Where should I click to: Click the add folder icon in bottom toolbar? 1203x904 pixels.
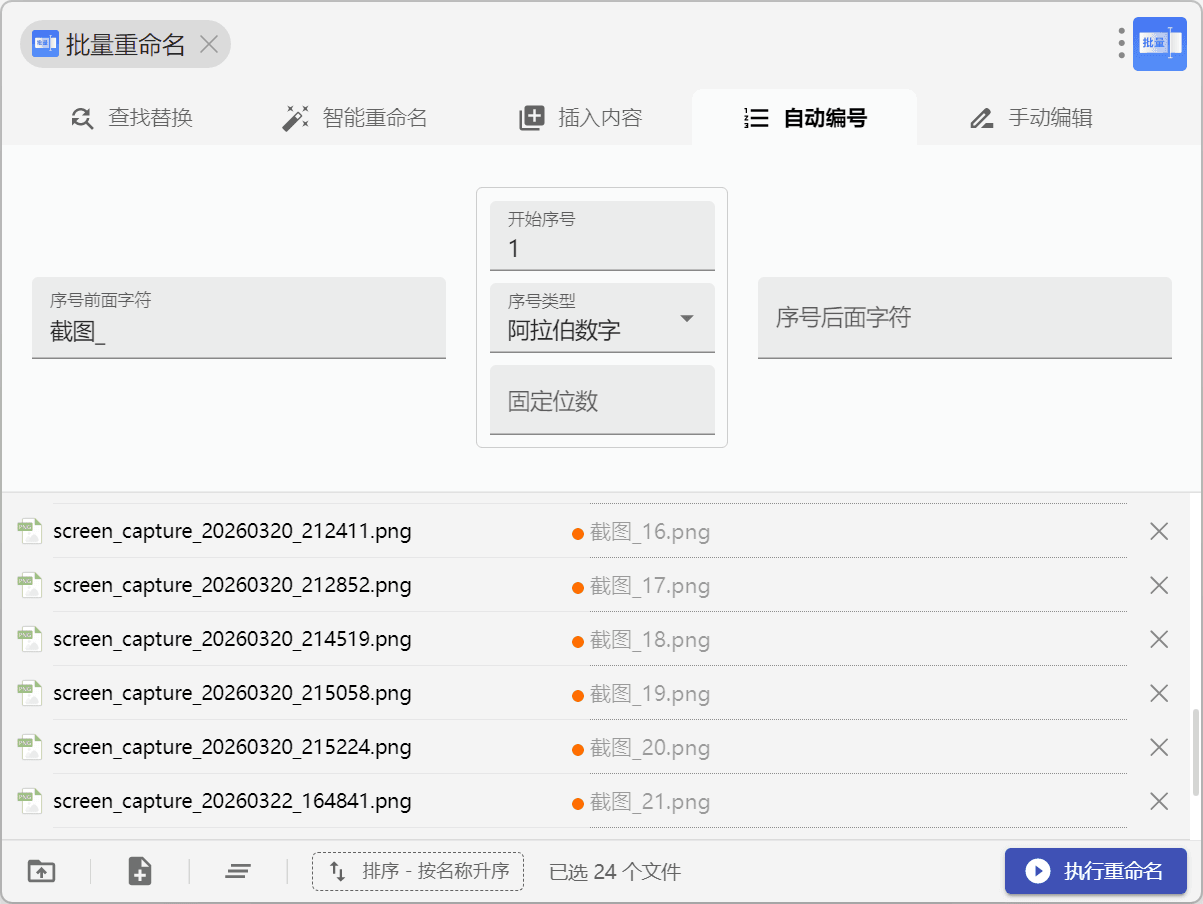pos(41,871)
